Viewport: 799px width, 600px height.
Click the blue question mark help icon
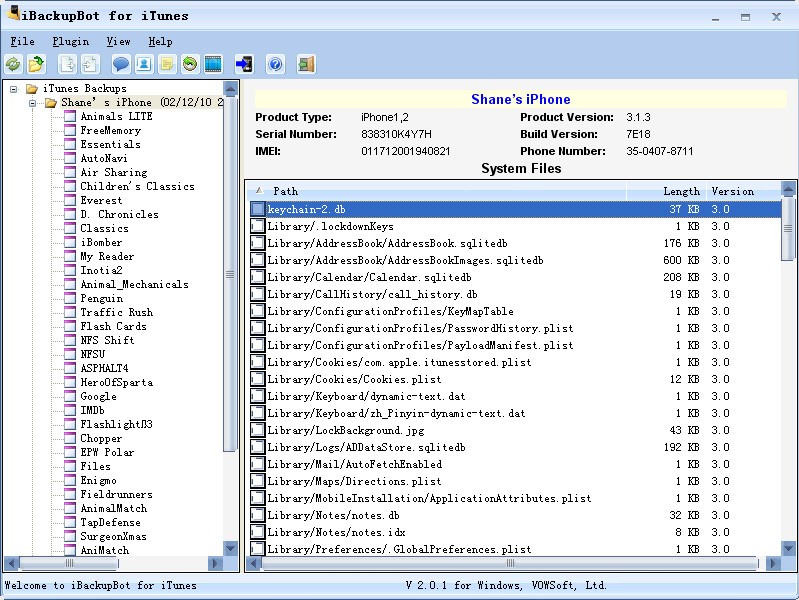(x=275, y=64)
